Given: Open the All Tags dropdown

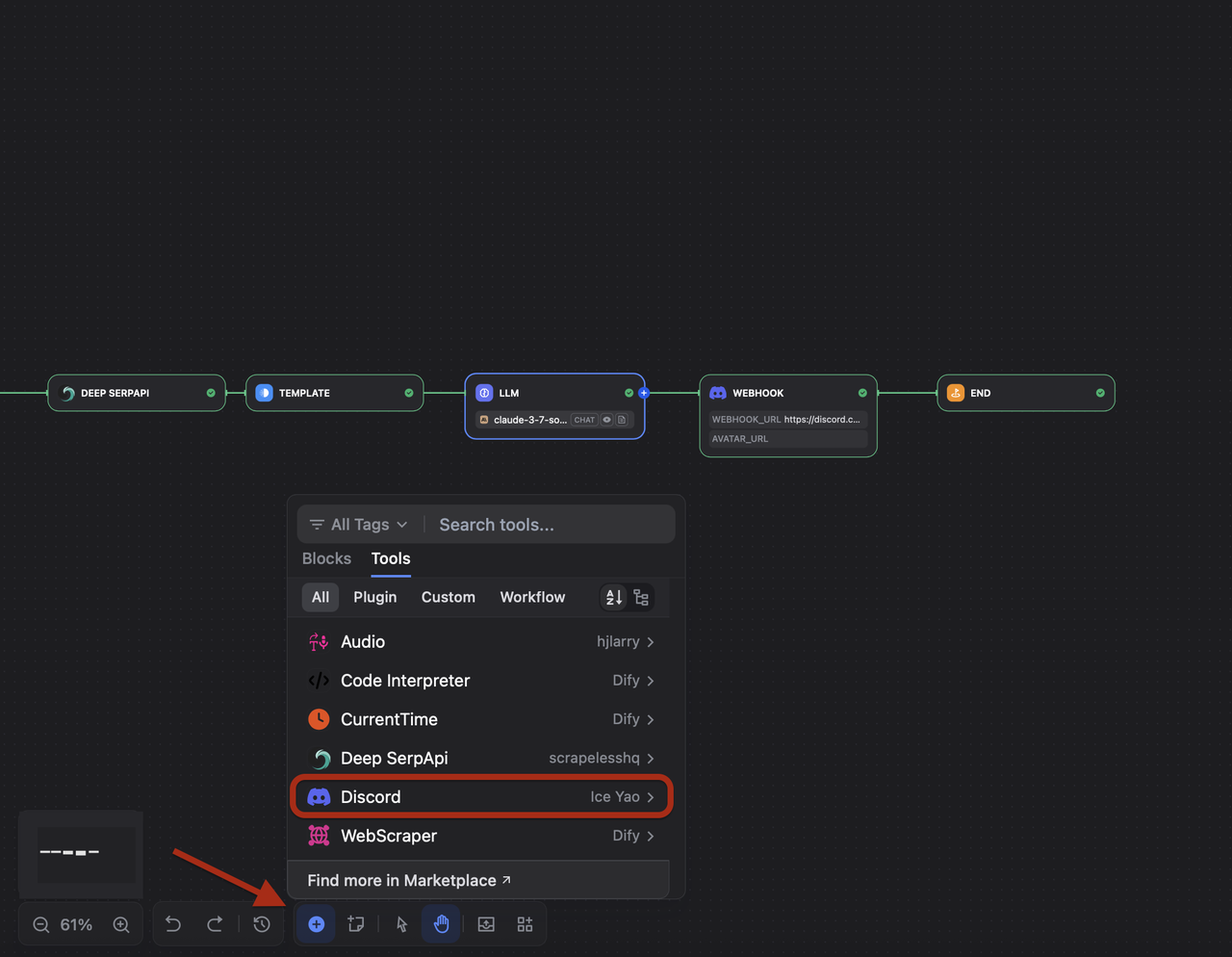Looking at the screenshot, I should click(x=358, y=524).
